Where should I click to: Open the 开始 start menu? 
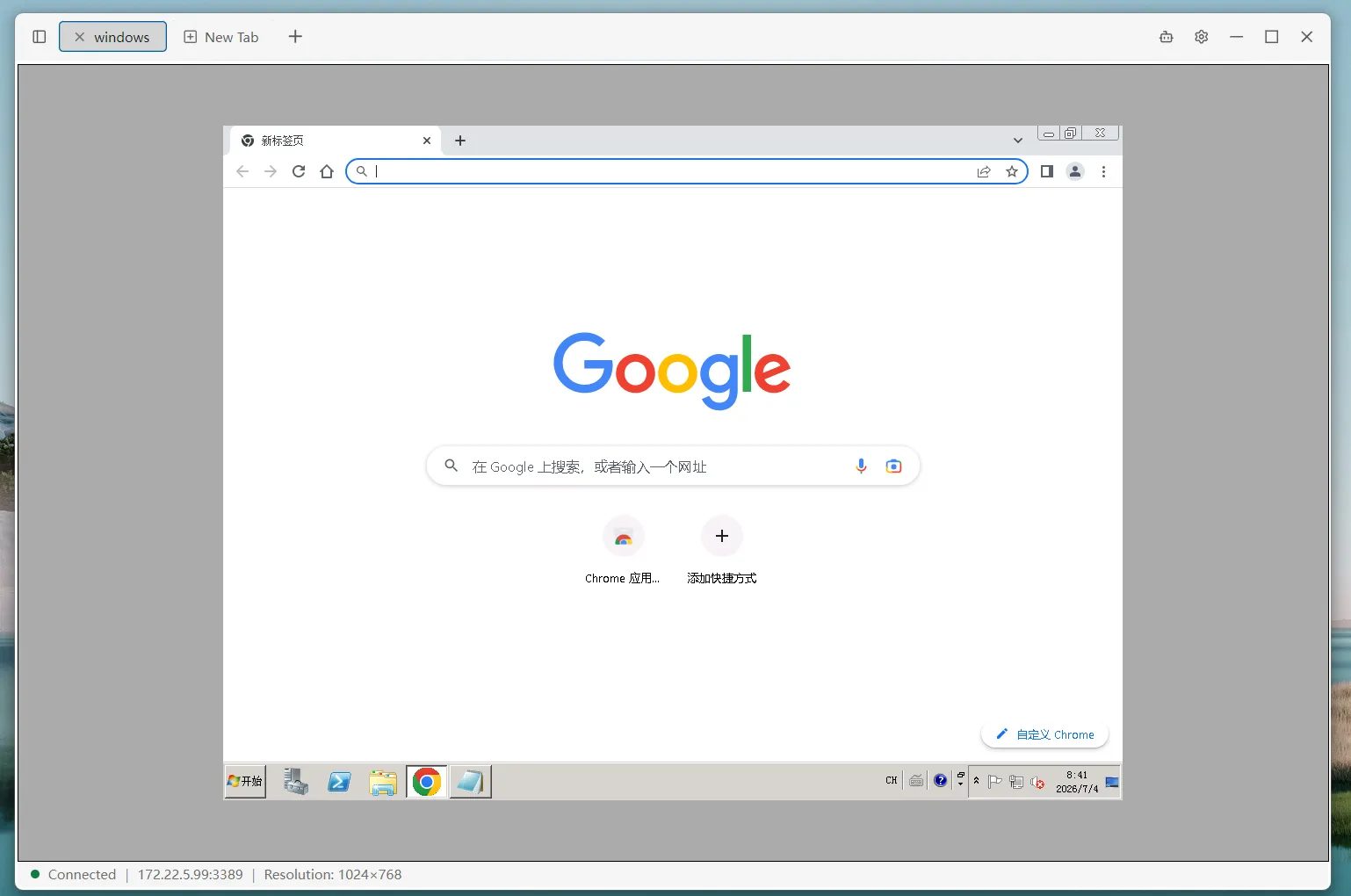(246, 781)
